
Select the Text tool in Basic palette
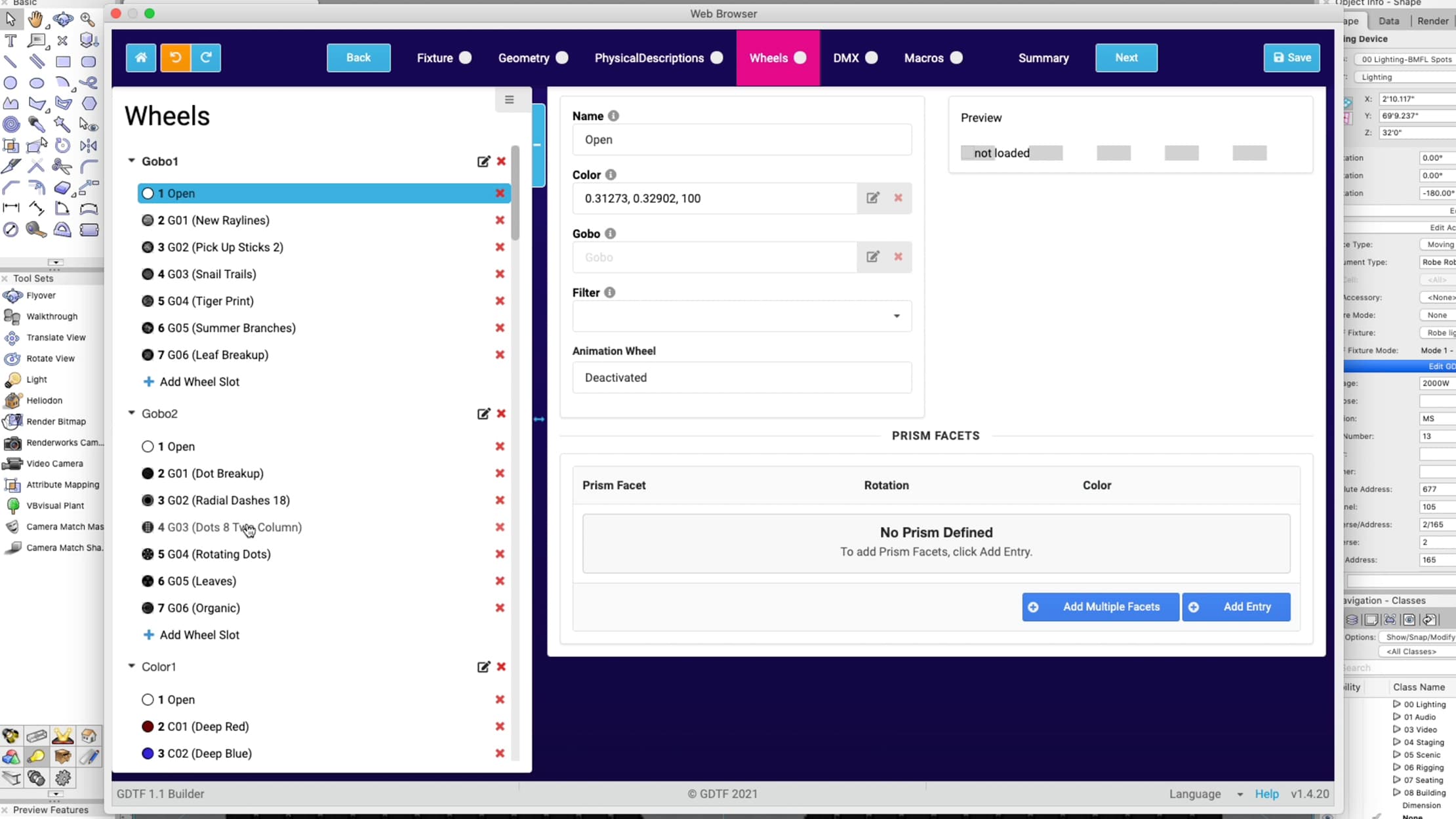coord(10,41)
